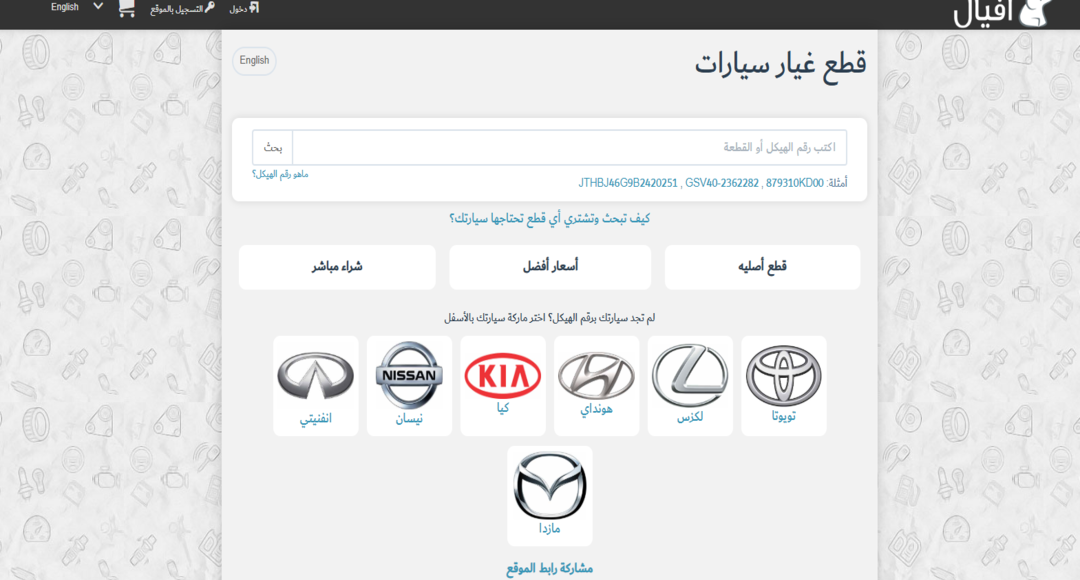1080x580 pixels.
Task: Open the shopping cart icon
Action: [x=126, y=8]
